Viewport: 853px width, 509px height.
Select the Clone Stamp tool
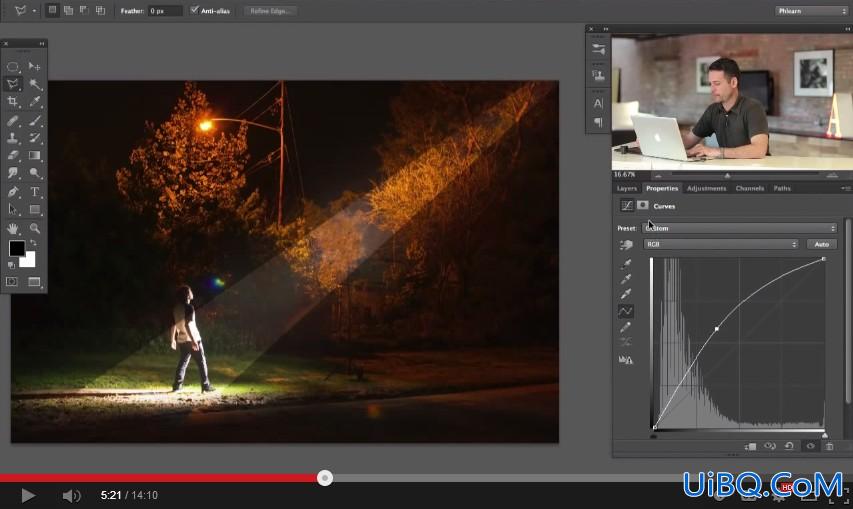click(x=13, y=138)
